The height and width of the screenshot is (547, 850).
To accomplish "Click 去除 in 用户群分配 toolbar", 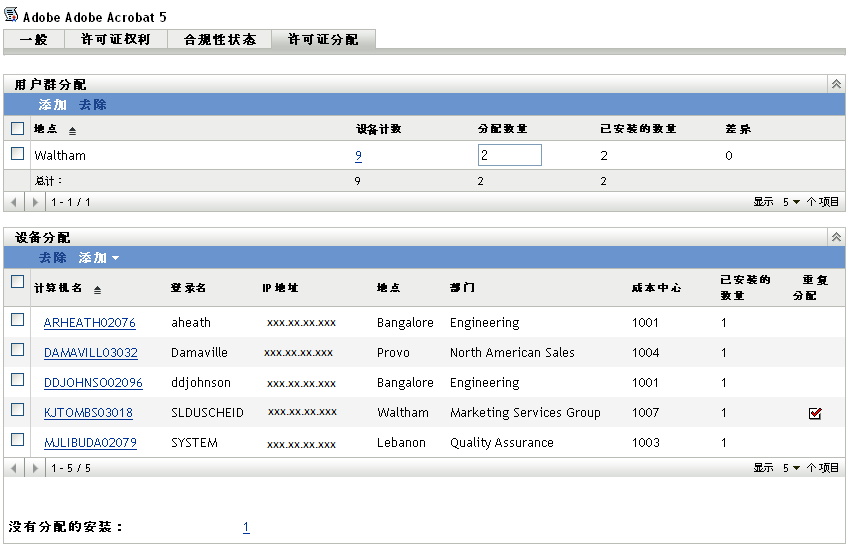I will click(93, 105).
